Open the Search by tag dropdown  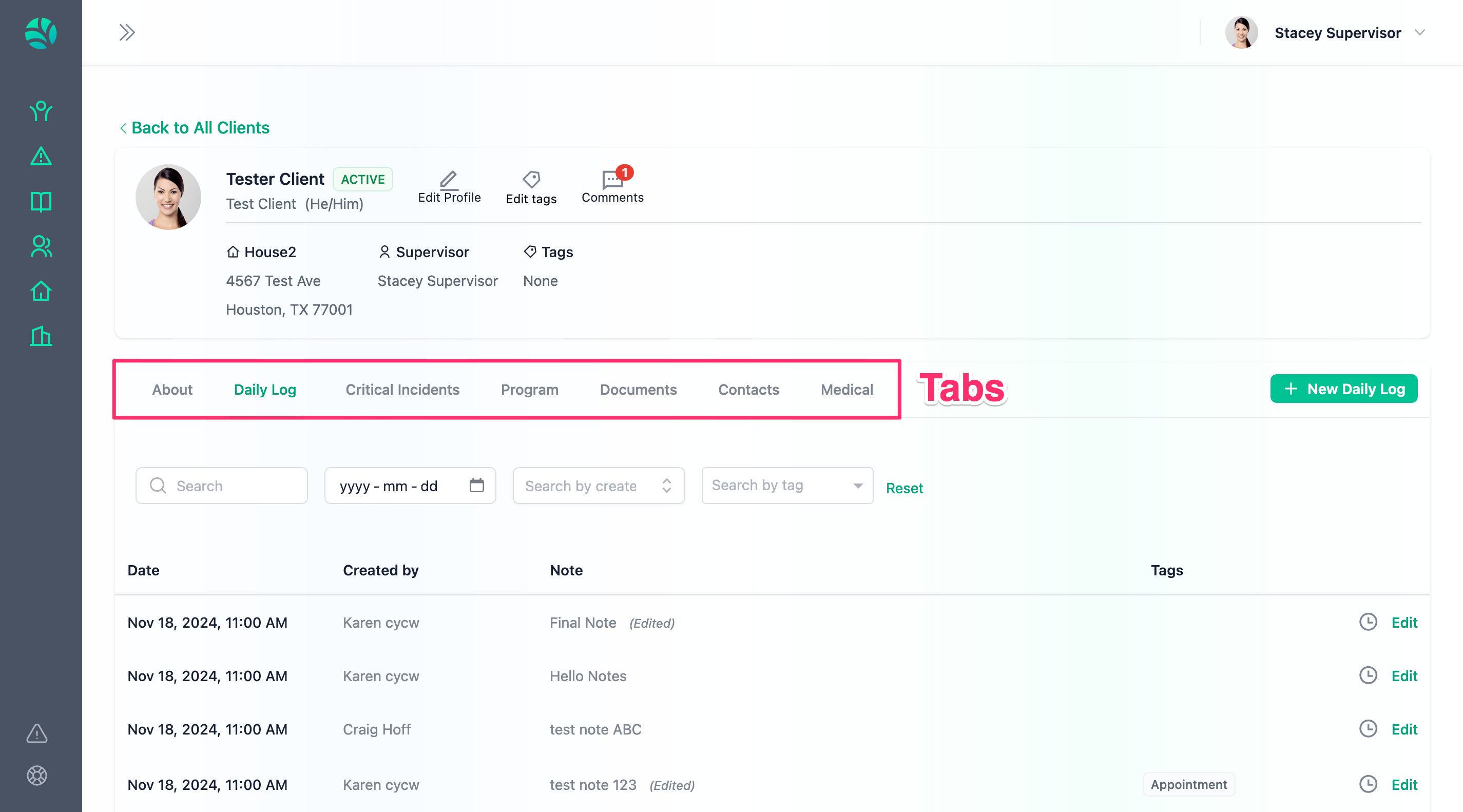pos(786,486)
